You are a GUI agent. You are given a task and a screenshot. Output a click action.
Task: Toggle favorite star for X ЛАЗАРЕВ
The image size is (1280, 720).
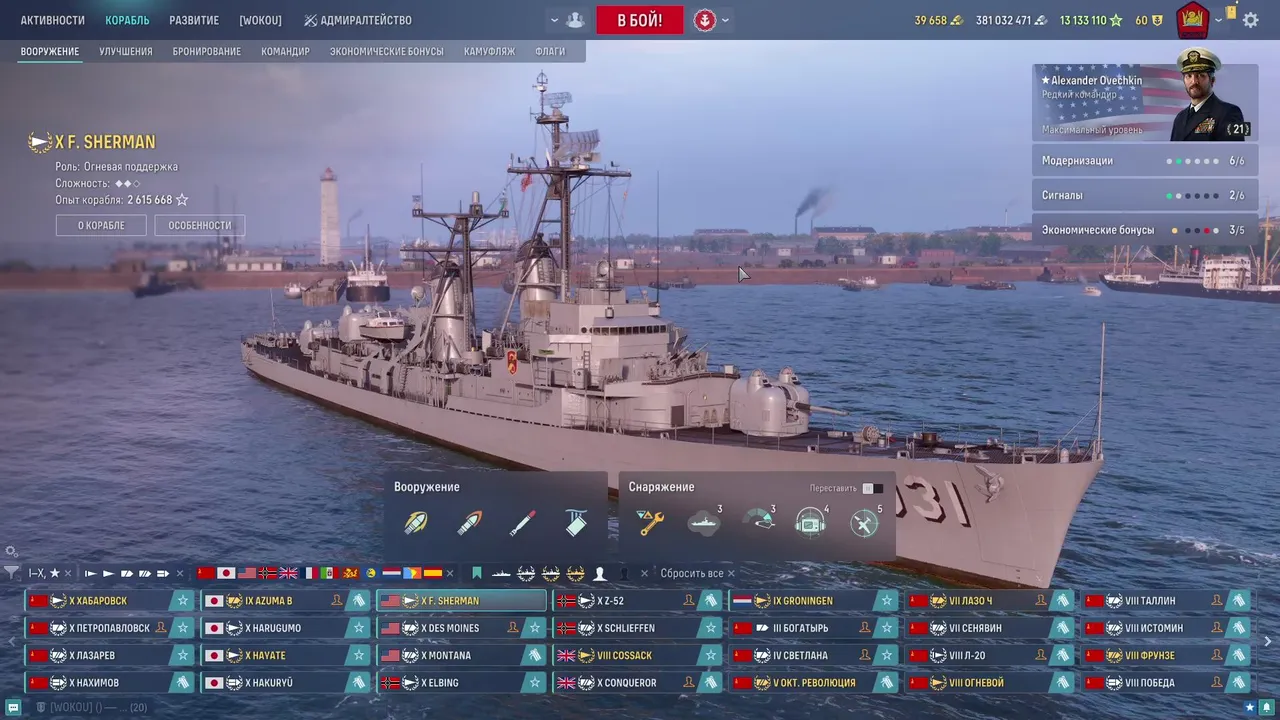pos(182,656)
